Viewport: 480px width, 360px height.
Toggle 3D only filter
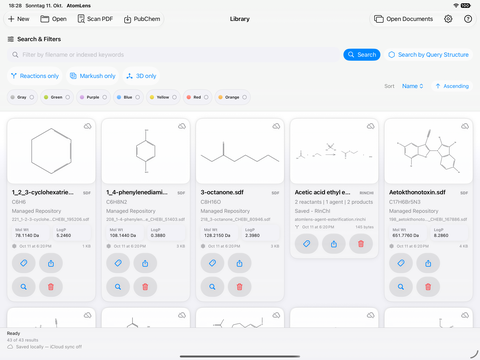click(x=141, y=76)
